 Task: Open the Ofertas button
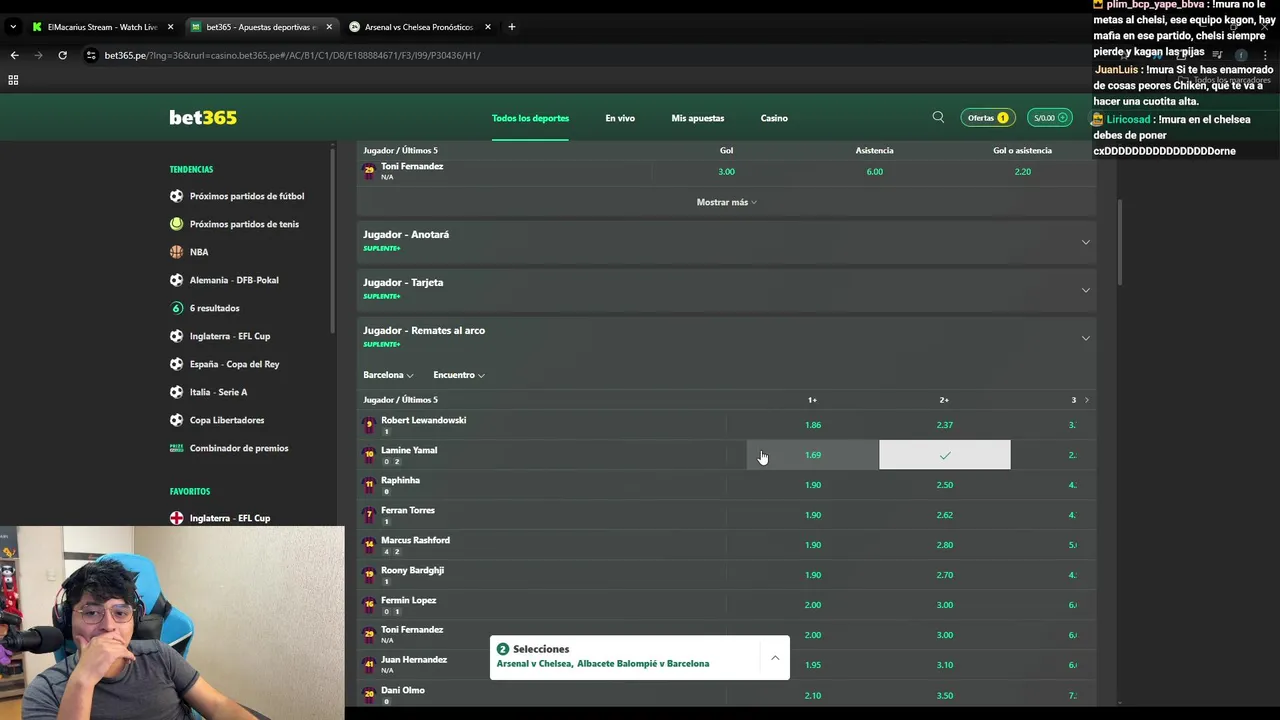pyautogui.click(x=986, y=118)
